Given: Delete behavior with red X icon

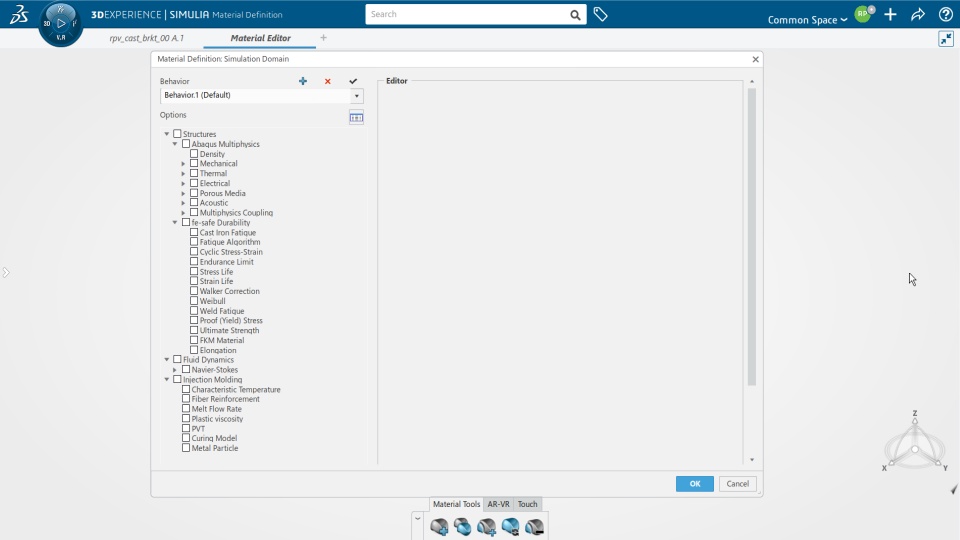Looking at the screenshot, I should [x=328, y=81].
